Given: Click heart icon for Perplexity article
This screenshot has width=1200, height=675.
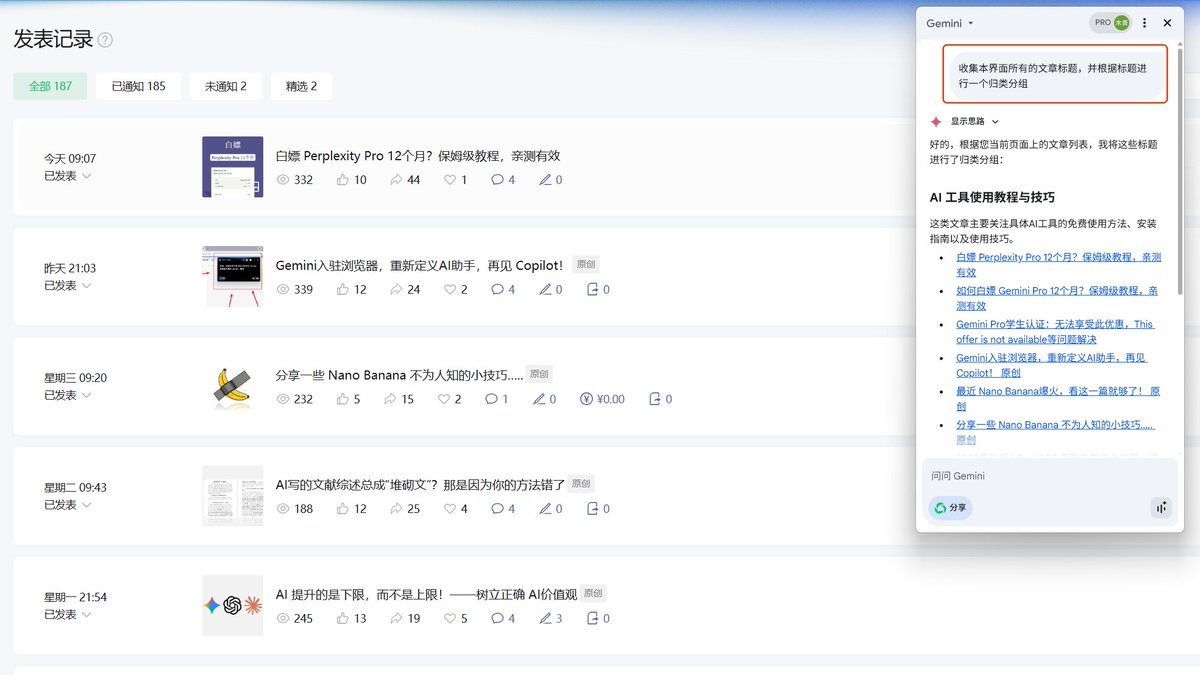Looking at the screenshot, I should click(x=450, y=180).
